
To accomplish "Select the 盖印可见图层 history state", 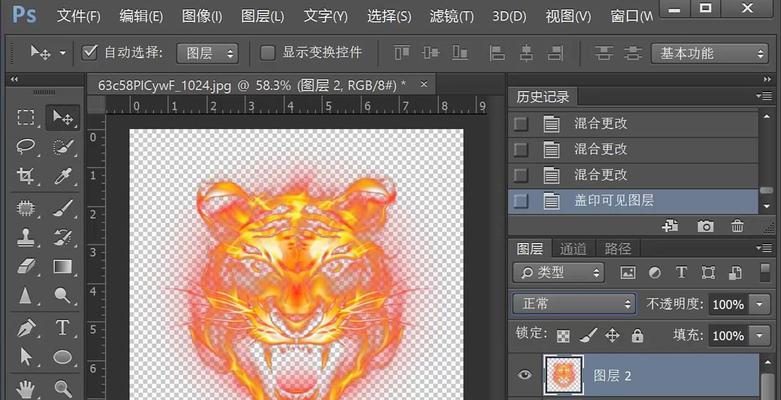I will pyautogui.click(x=613, y=200).
